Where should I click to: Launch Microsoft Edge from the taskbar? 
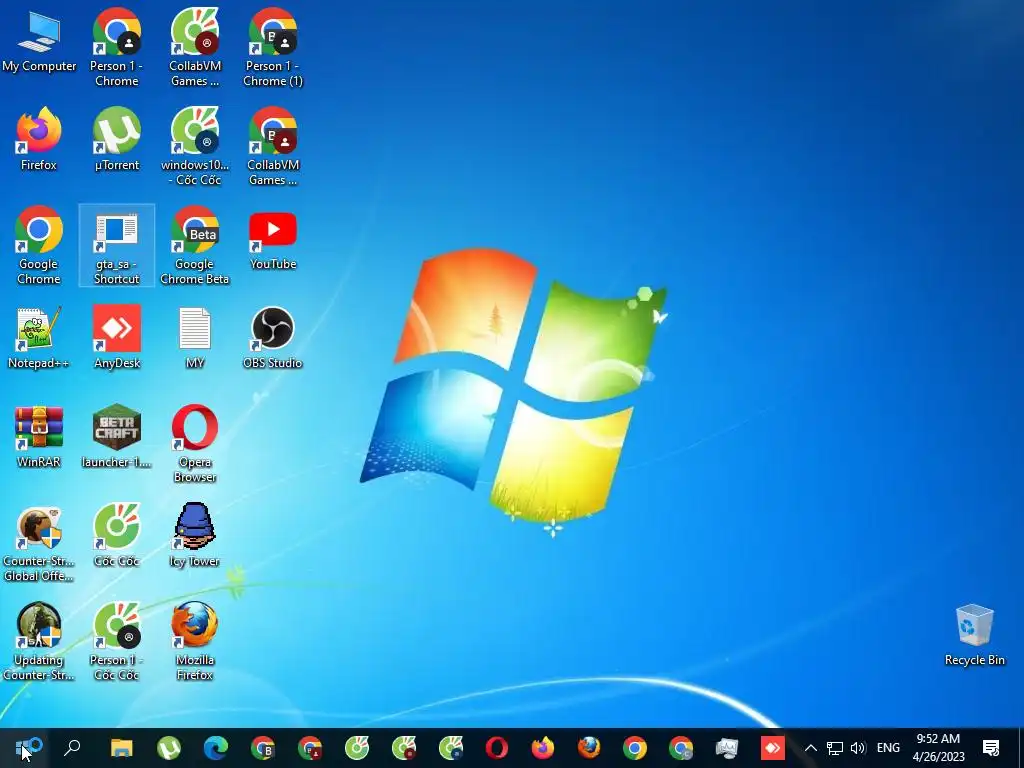(216, 748)
